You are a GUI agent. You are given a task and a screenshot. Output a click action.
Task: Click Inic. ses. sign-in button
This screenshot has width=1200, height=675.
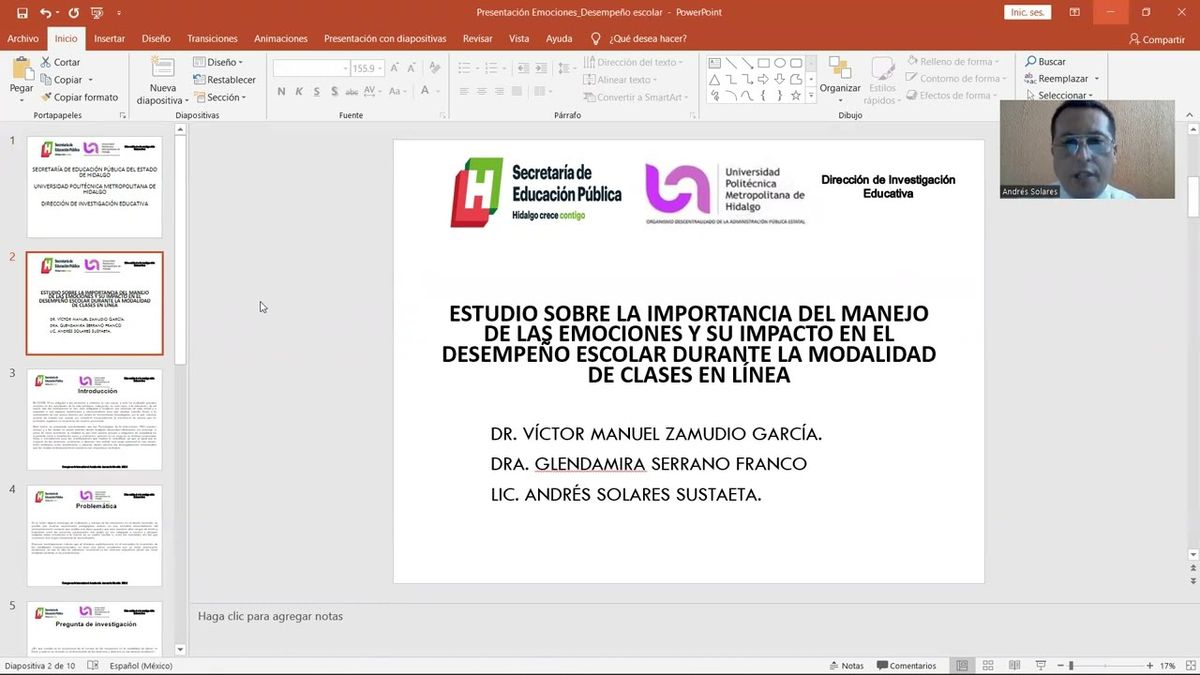pos(1029,12)
